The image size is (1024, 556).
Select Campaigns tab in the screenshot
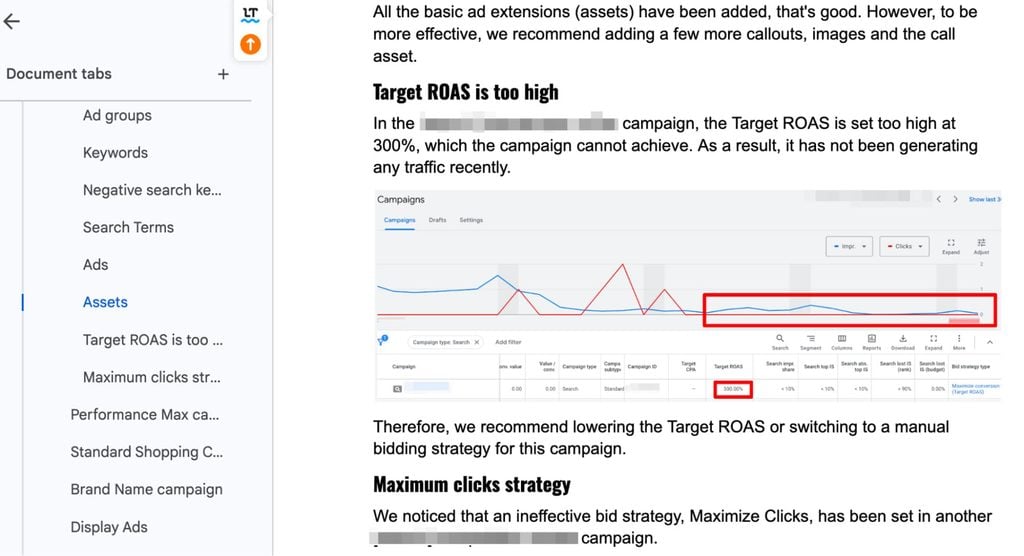pos(399,220)
